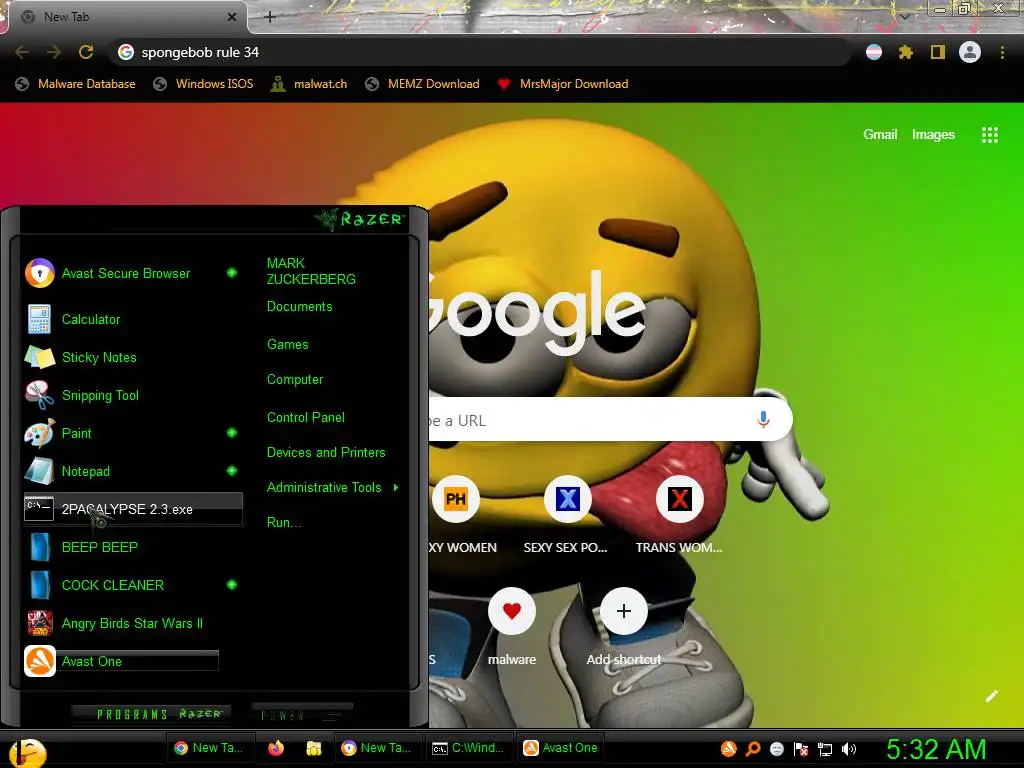Open a new Chrome tab
This screenshot has width=1024, height=768.
(x=270, y=17)
